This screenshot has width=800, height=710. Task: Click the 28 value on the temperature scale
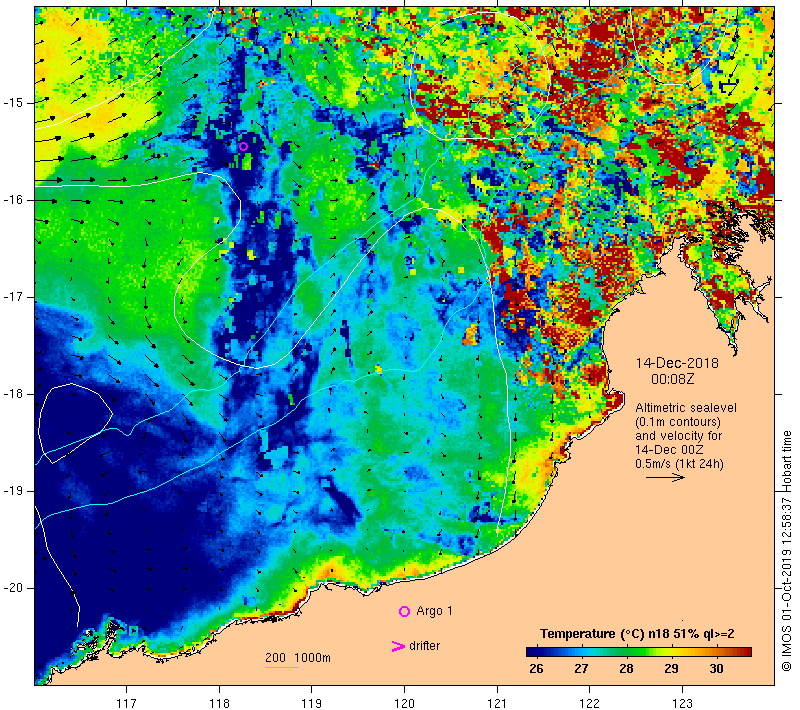[627, 669]
